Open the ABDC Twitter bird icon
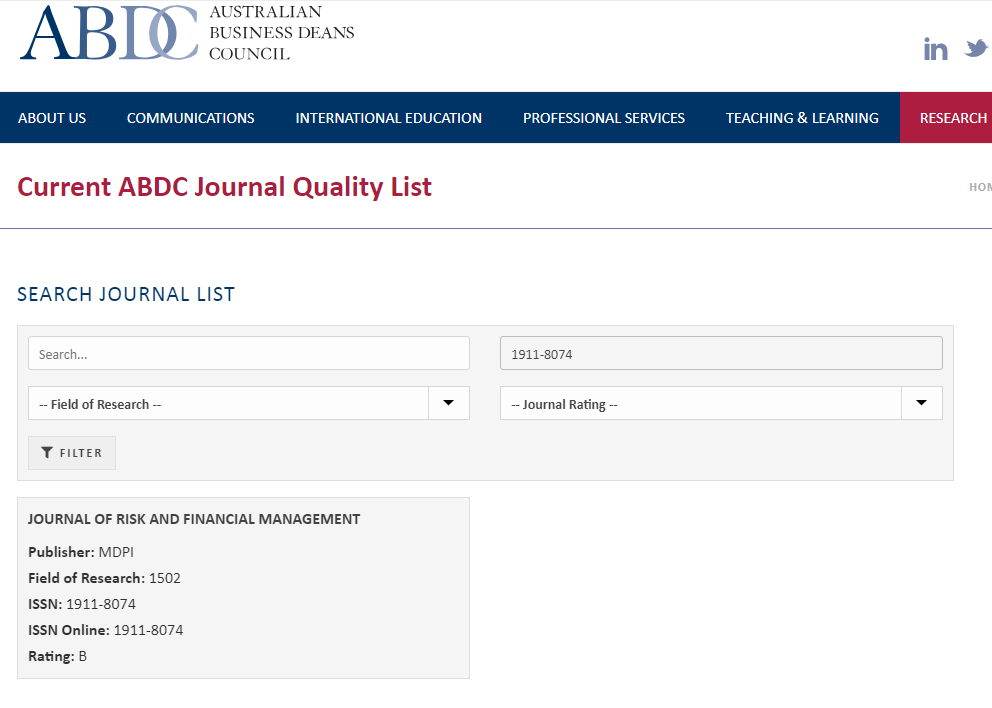The width and height of the screenshot is (992, 708). [977, 48]
